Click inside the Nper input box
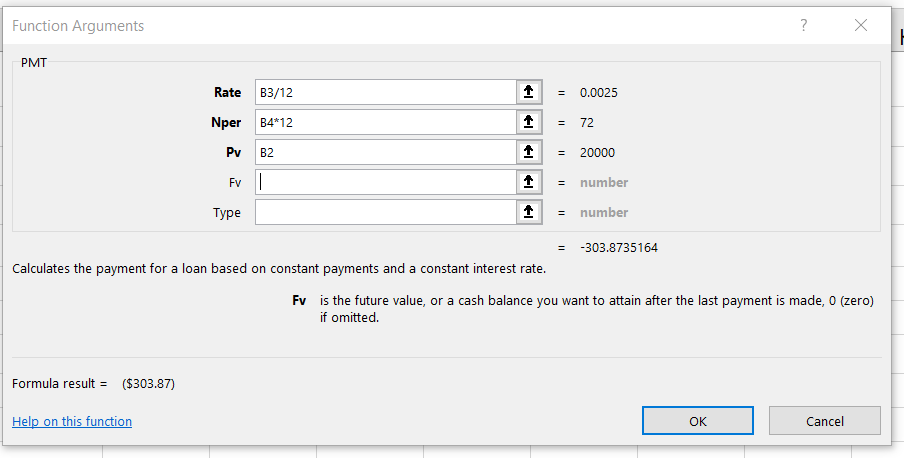904x458 pixels. pos(386,122)
